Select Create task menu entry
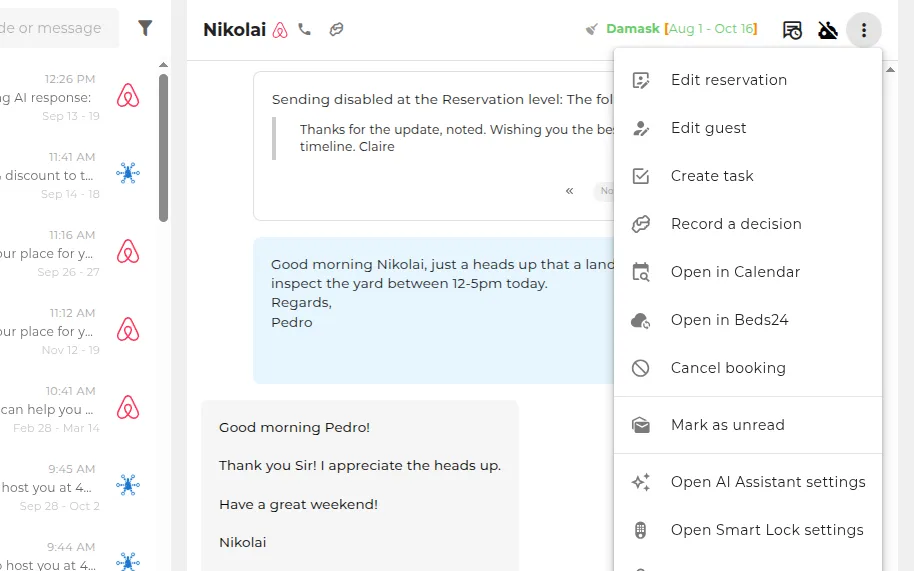The image size is (914, 571). (748, 176)
